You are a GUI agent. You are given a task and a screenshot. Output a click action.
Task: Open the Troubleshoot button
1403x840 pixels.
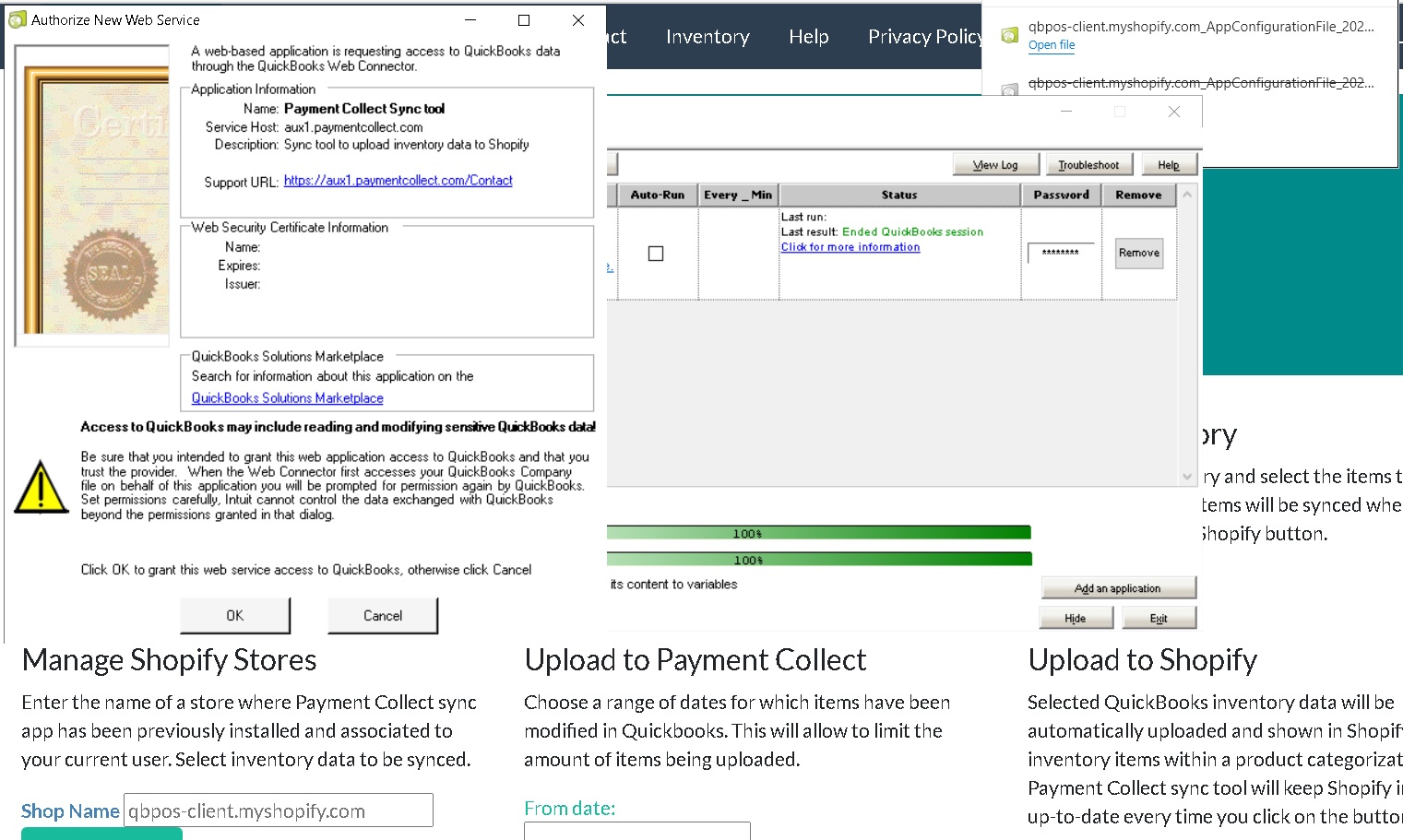(x=1088, y=165)
